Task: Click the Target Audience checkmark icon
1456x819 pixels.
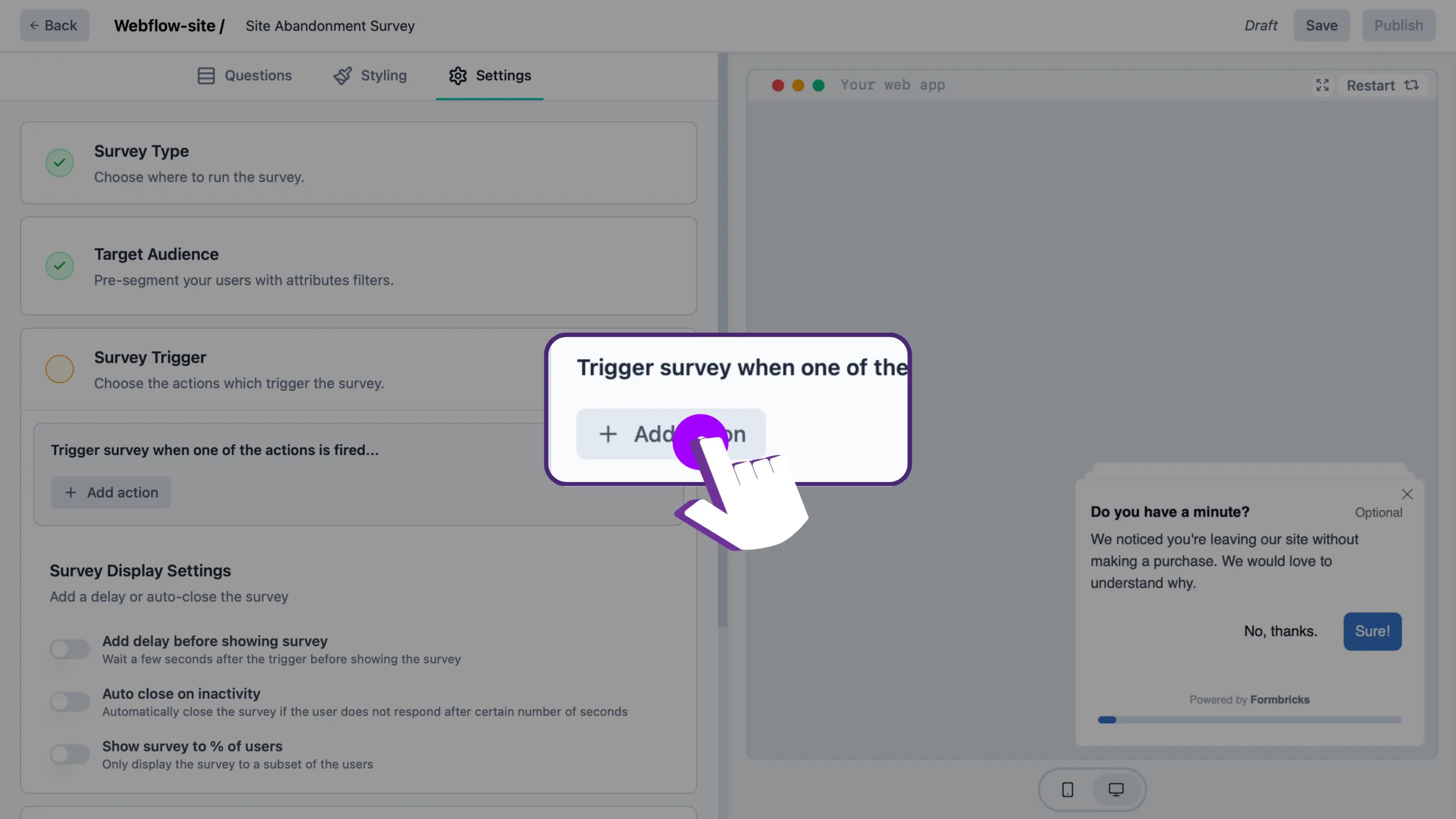Action: (59, 265)
